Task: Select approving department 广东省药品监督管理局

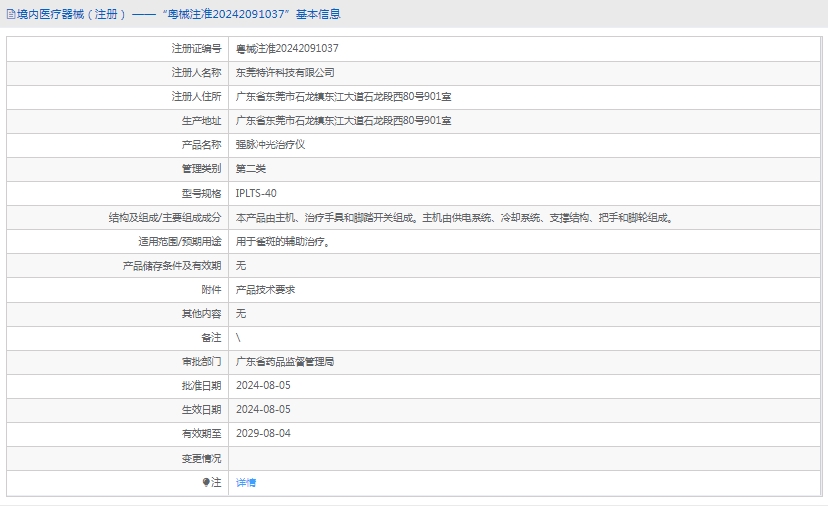Action: pos(284,362)
